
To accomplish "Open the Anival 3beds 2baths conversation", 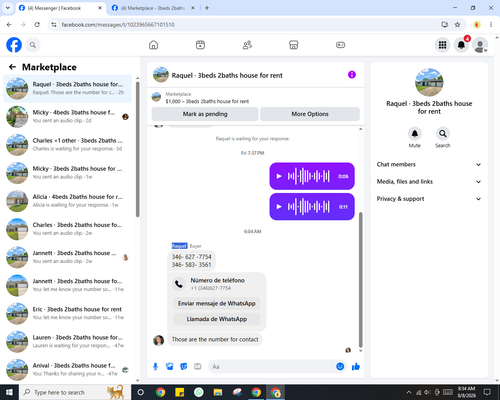I will tap(67, 369).
